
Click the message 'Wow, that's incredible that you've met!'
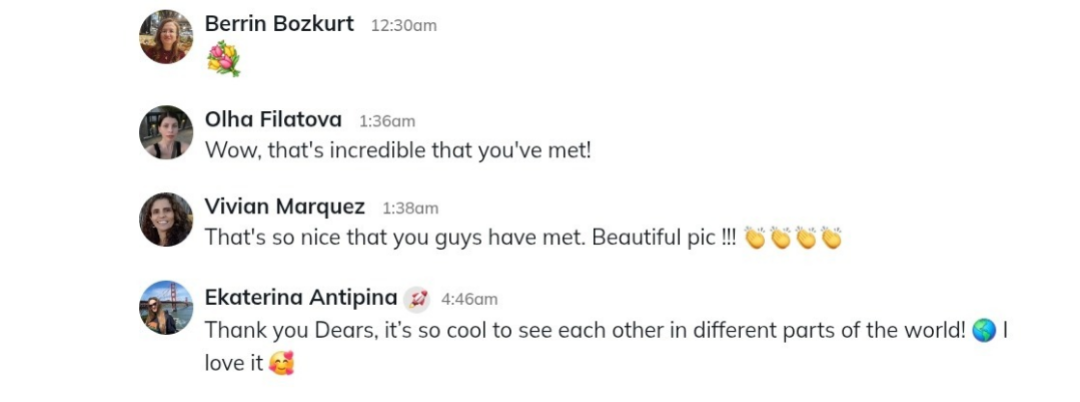[398, 151]
